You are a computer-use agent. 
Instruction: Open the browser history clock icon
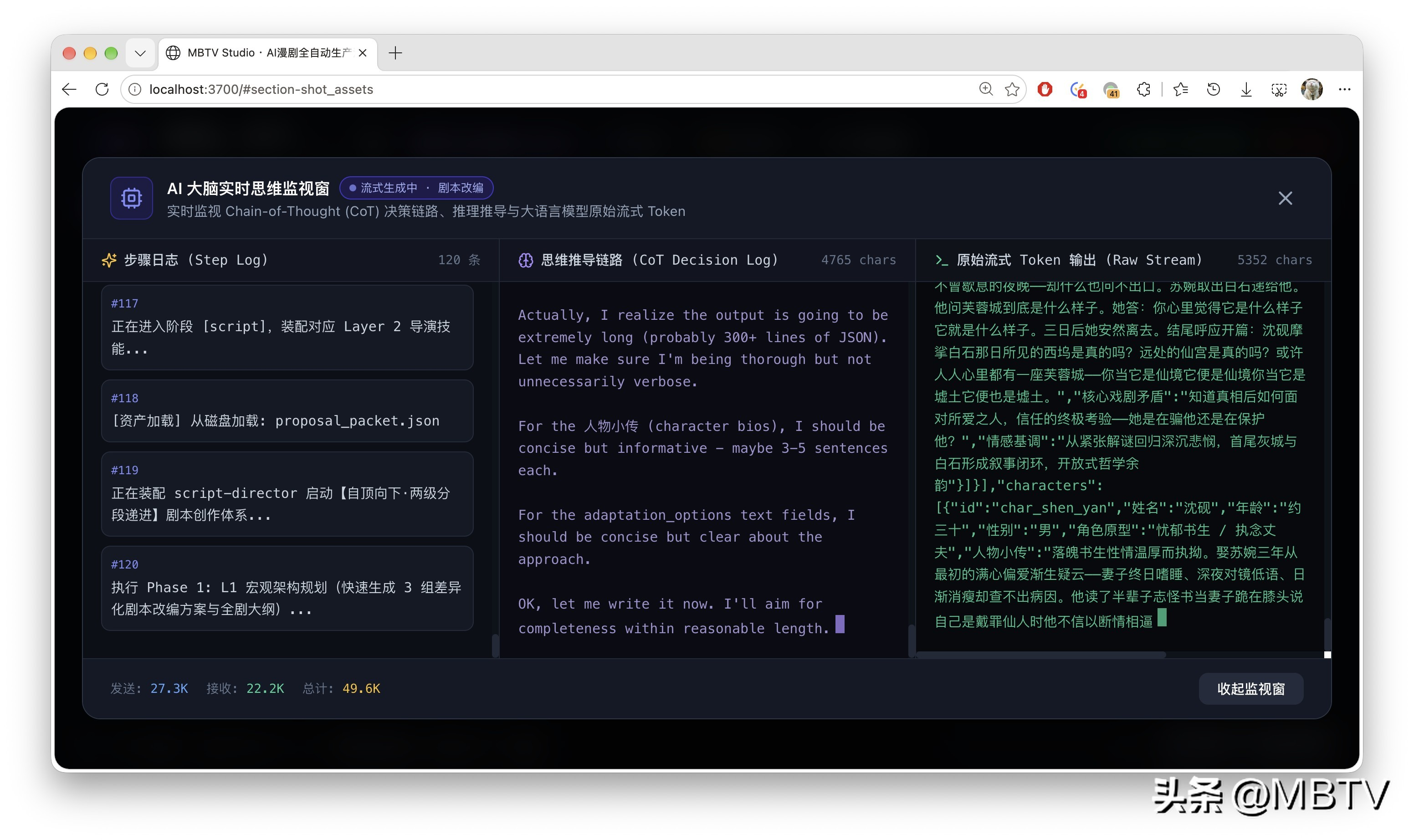coord(1213,89)
